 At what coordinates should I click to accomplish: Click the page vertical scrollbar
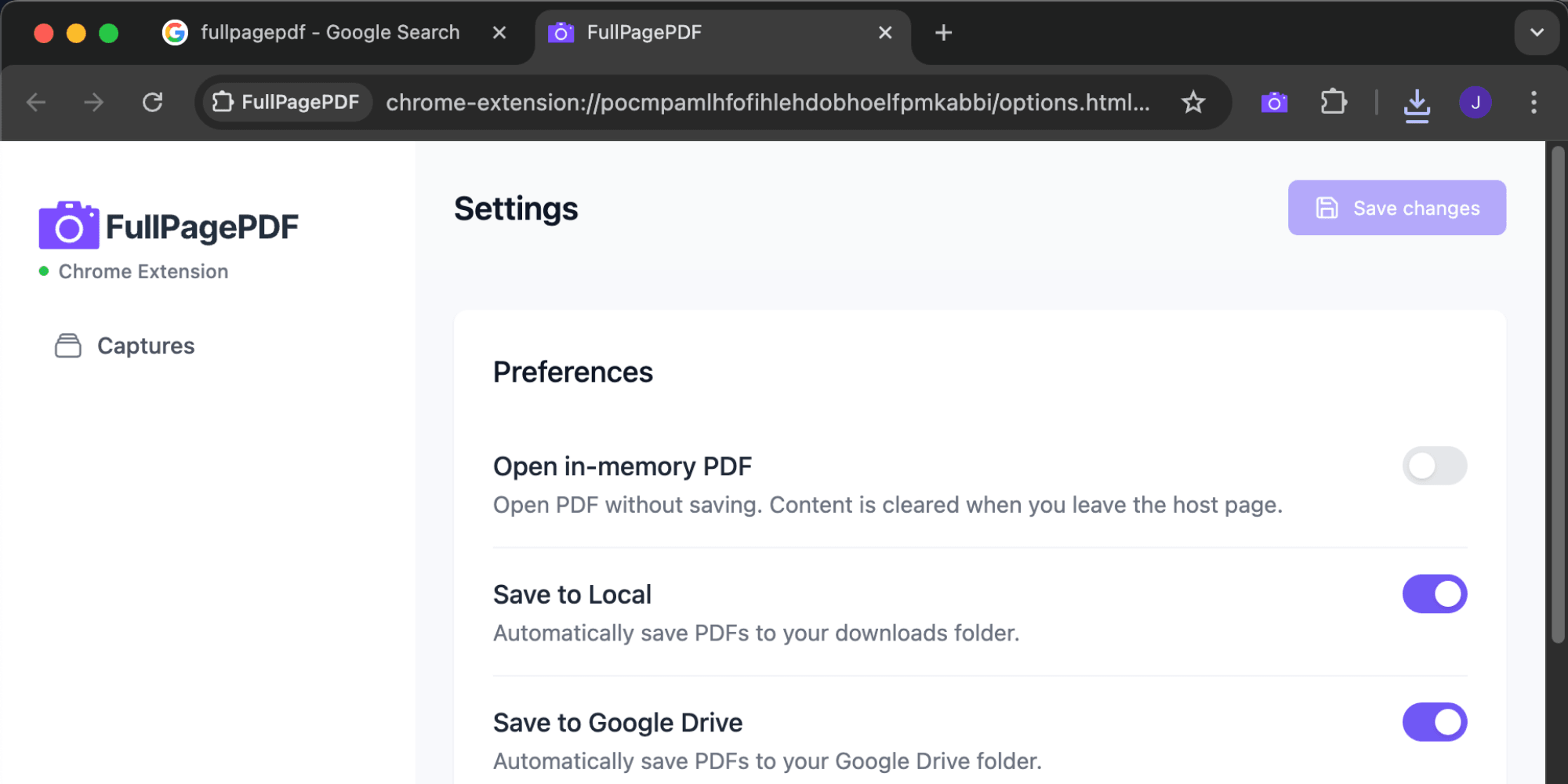(x=1558, y=394)
